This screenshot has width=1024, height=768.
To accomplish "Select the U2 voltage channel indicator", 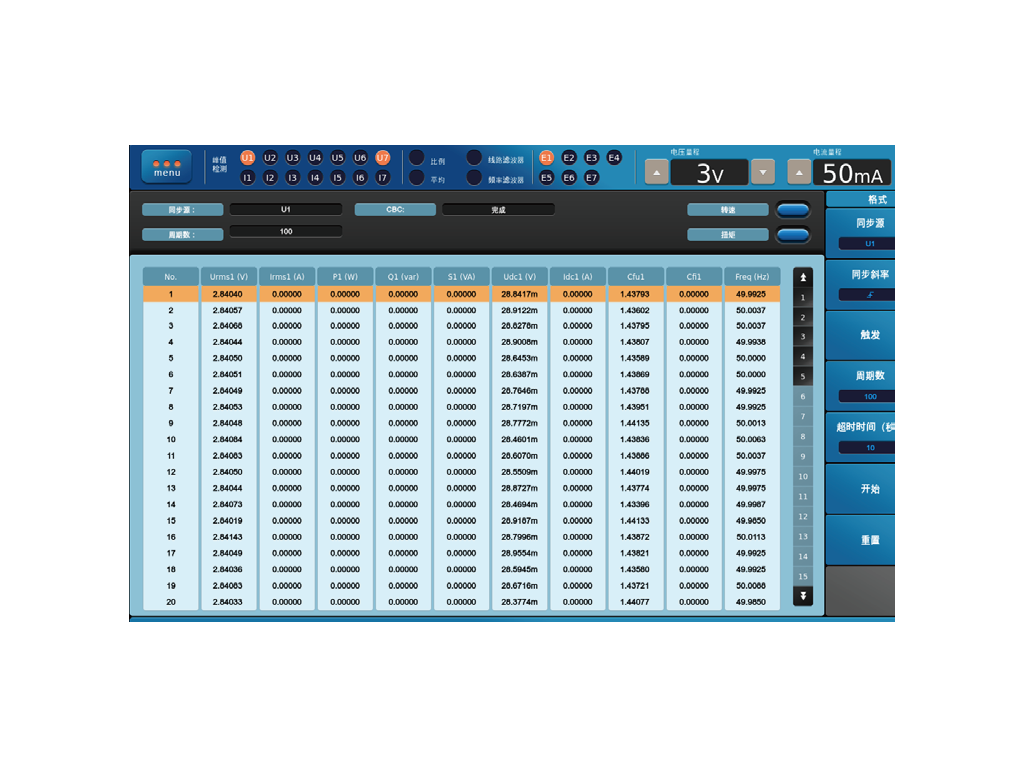I will 270,158.
